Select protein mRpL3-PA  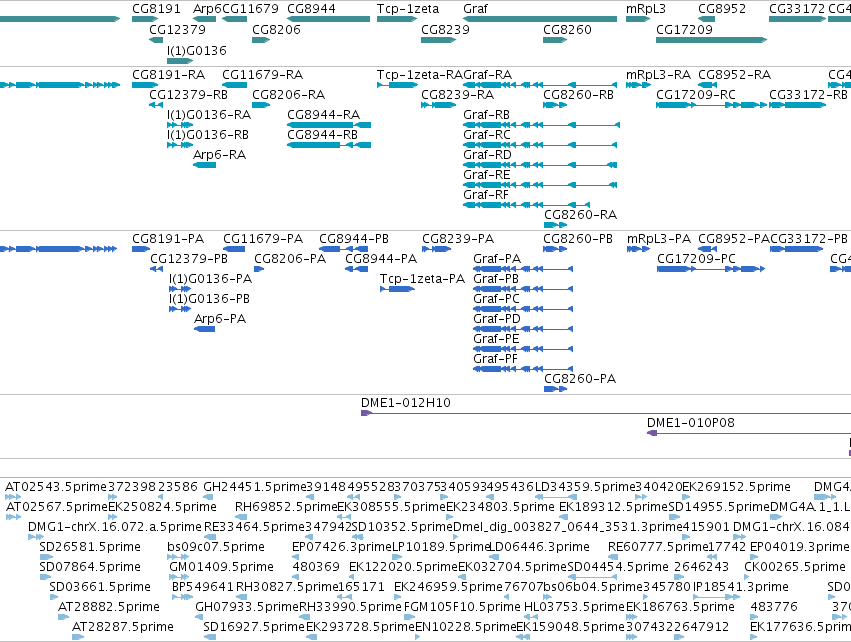pos(638,249)
